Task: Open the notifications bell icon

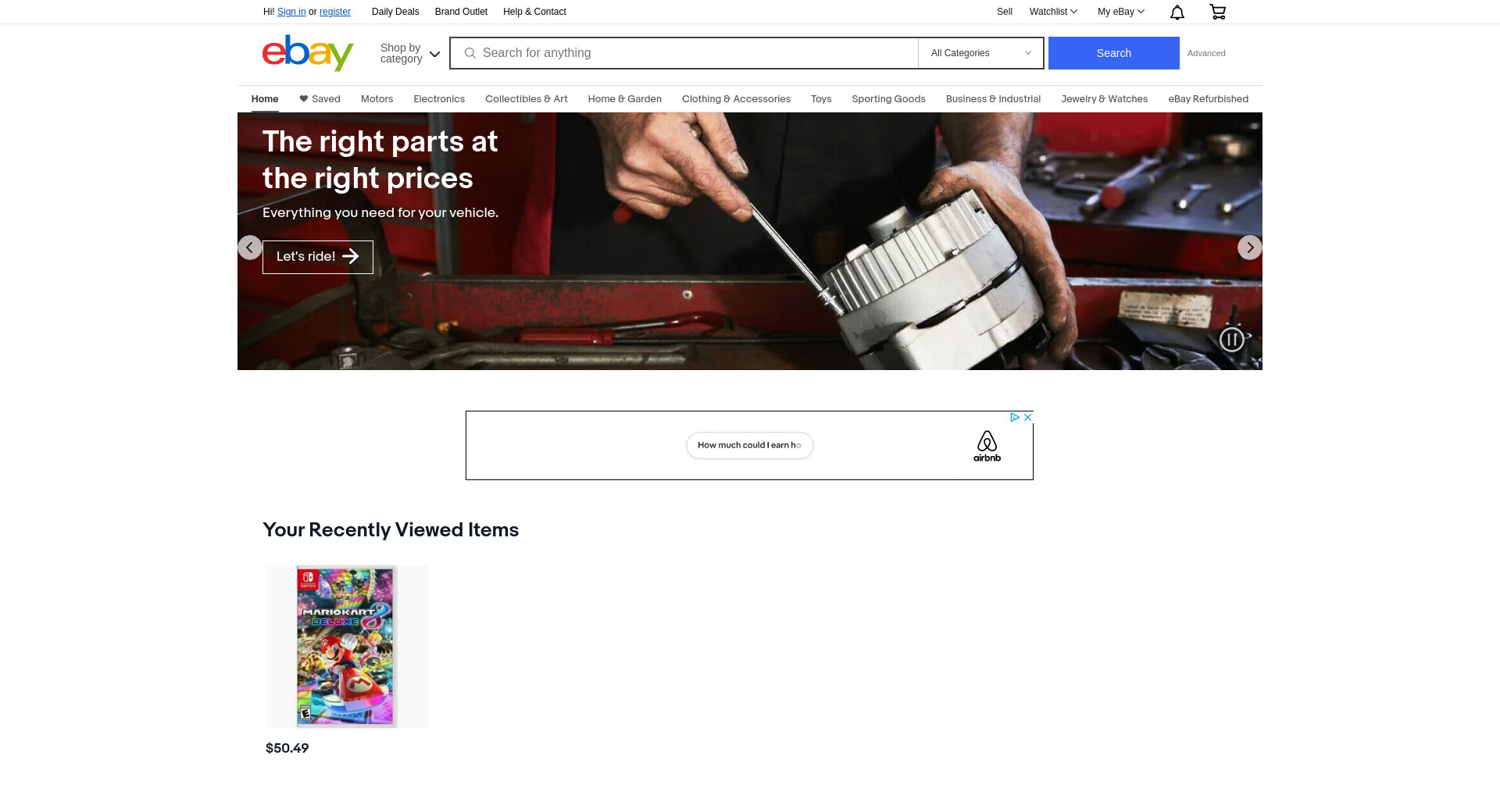Action: [1177, 12]
